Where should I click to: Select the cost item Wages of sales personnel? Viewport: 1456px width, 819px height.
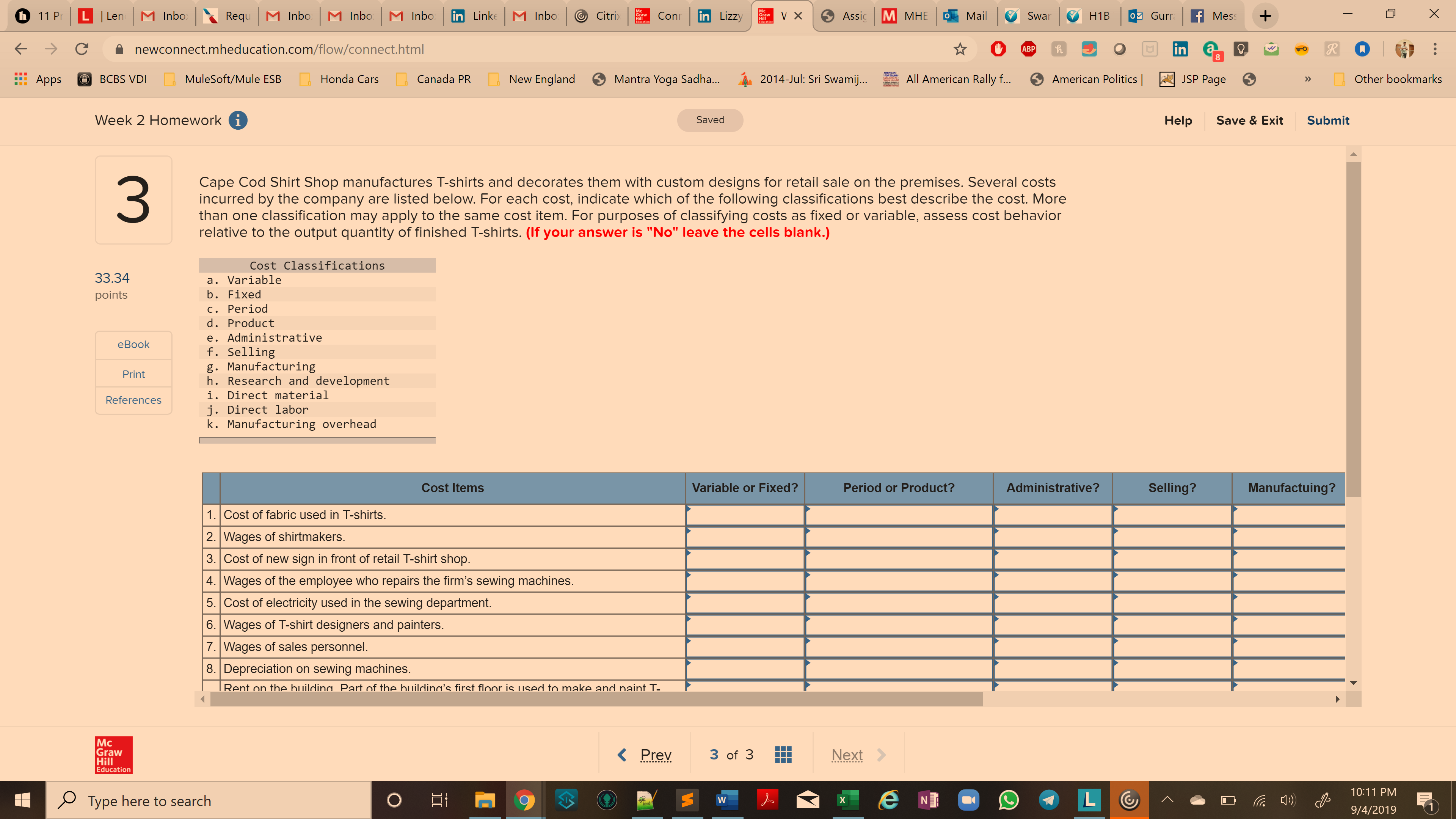point(296,646)
